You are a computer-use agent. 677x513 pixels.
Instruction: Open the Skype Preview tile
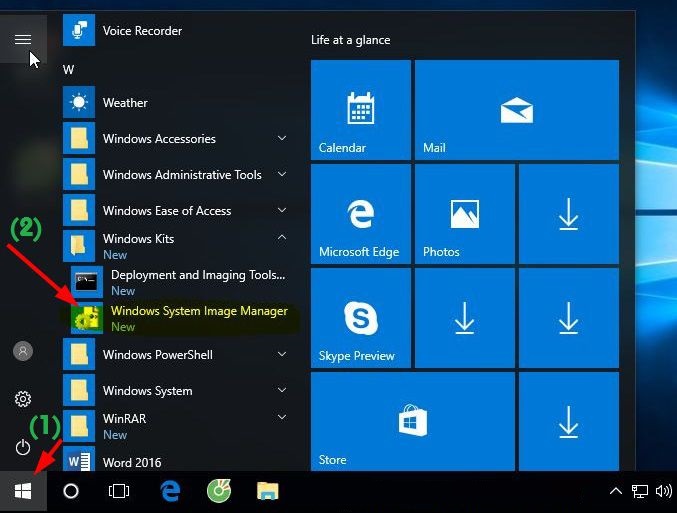pos(361,318)
